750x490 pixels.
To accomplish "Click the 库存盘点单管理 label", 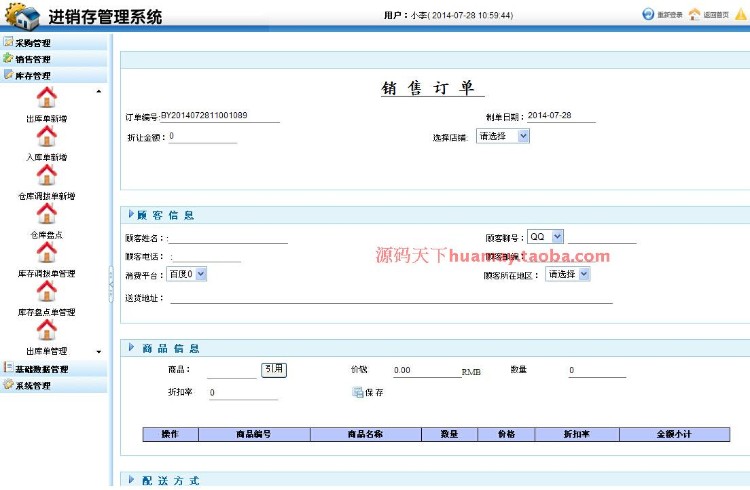I will [x=46, y=312].
